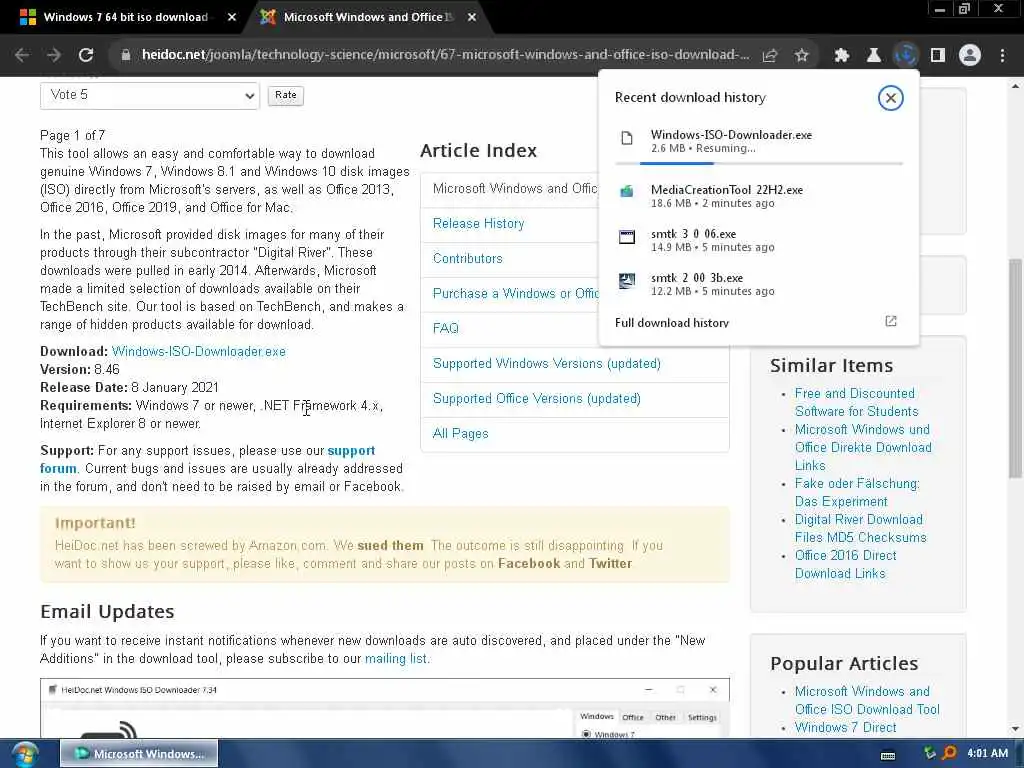1024x768 pixels.
Task: Click the scrollbar down arrow
Action: coord(1015,728)
